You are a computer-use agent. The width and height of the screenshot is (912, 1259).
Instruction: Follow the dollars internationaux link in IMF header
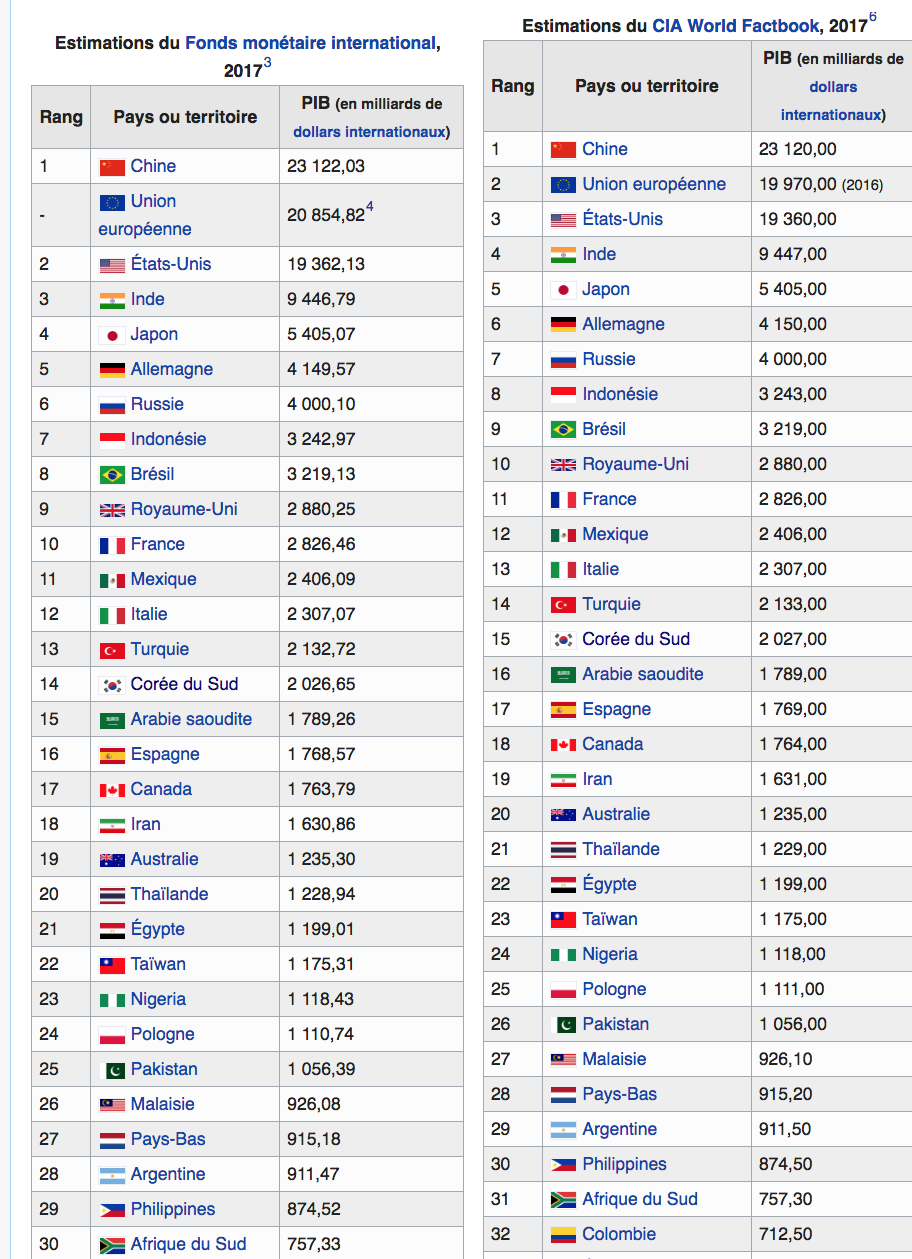(370, 132)
